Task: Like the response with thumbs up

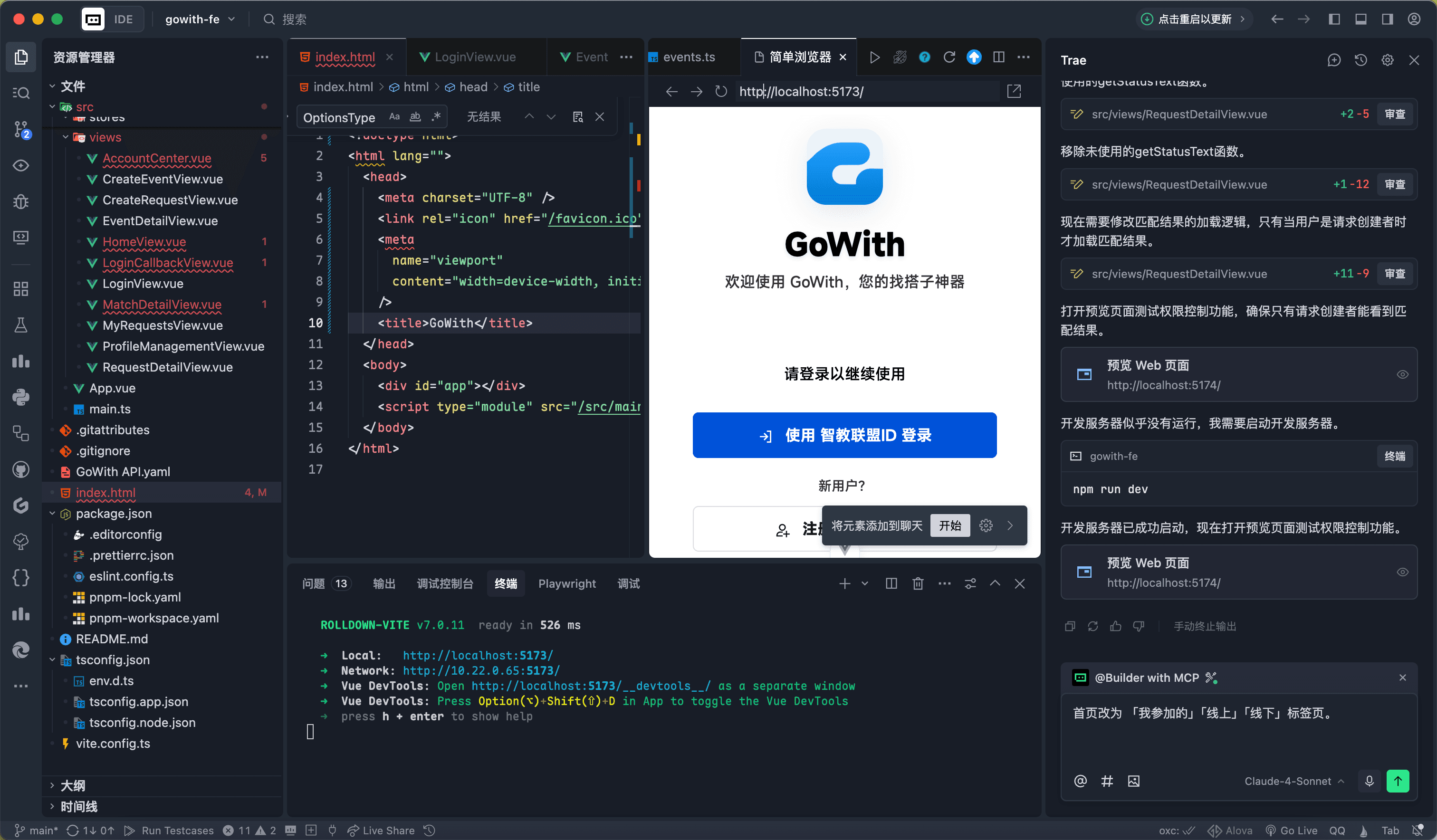Action: coord(1115,626)
